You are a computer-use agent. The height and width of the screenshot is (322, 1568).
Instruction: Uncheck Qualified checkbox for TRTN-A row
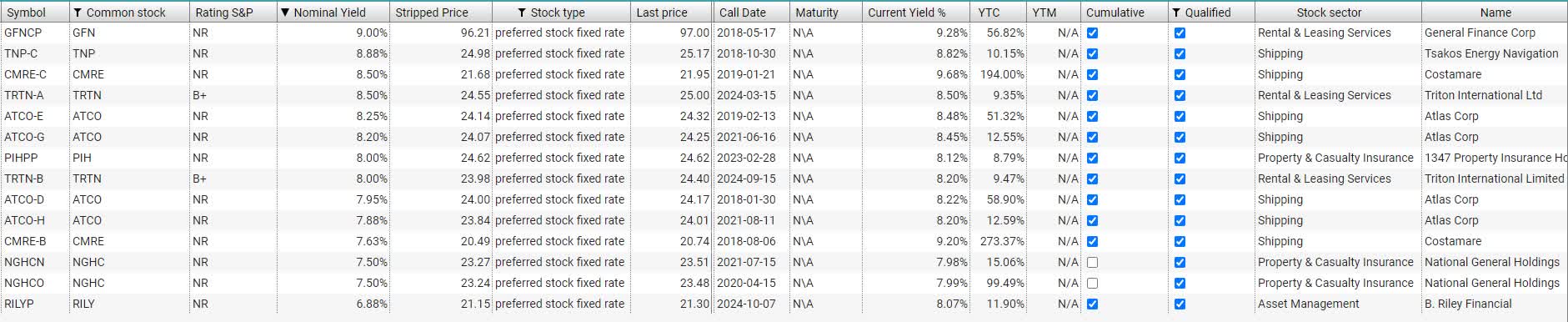pos(1180,95)
